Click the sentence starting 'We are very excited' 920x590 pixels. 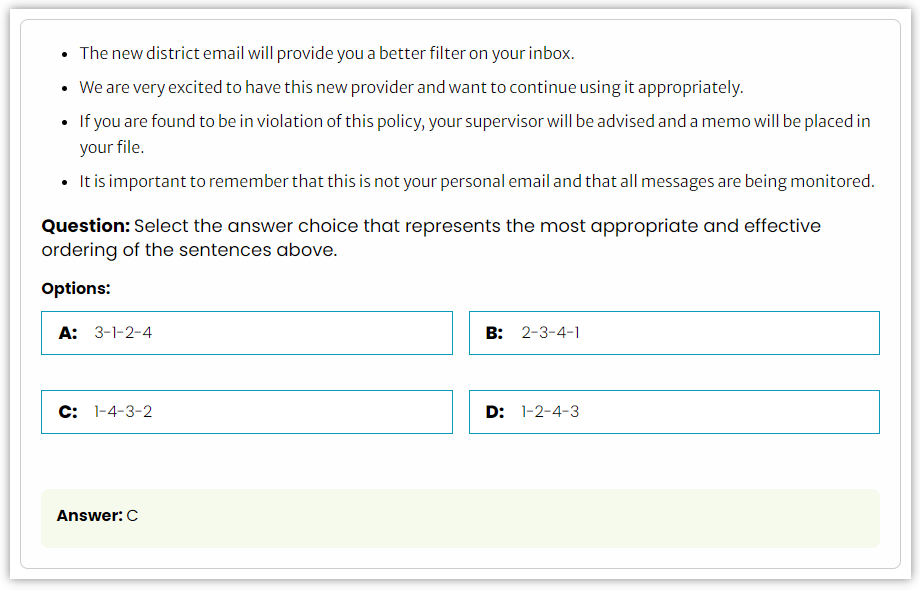pos(411,87)
